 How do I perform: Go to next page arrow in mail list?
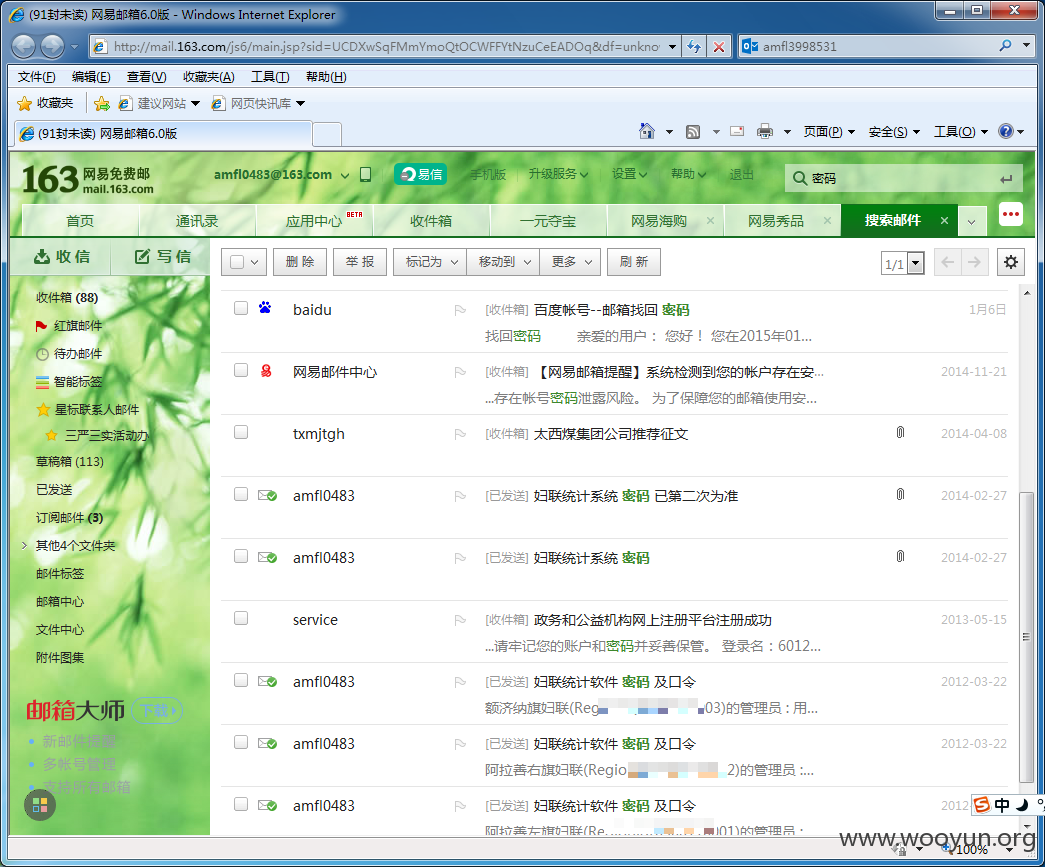point(974,262)
